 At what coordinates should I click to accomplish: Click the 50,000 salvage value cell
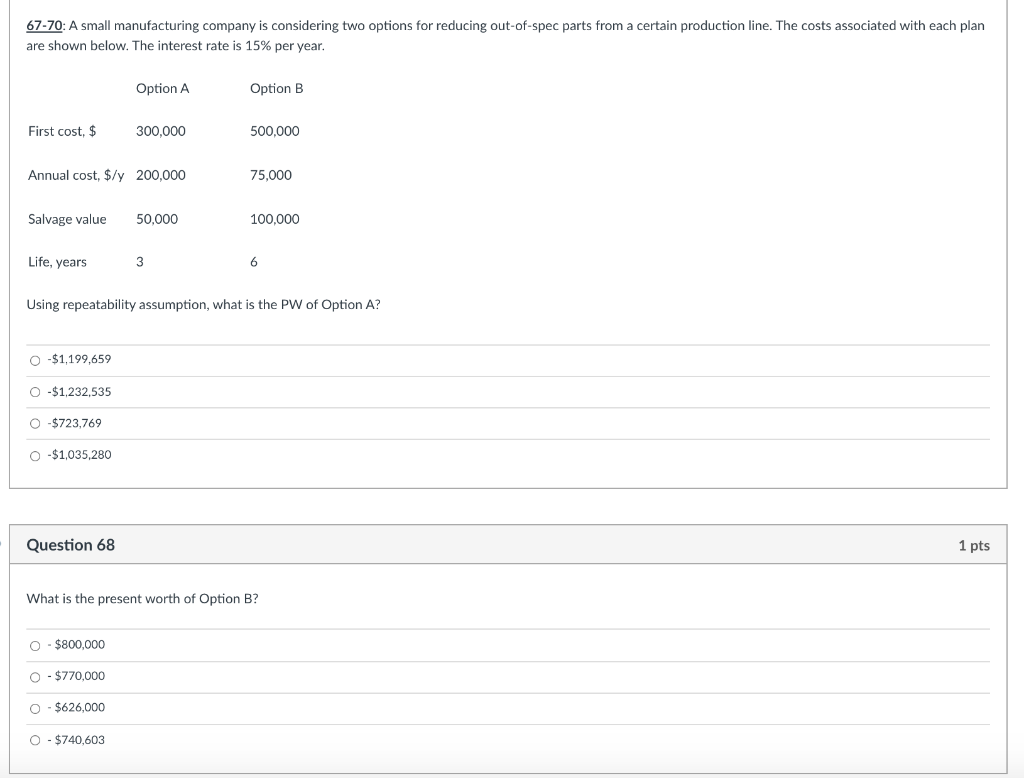[157, 219]
